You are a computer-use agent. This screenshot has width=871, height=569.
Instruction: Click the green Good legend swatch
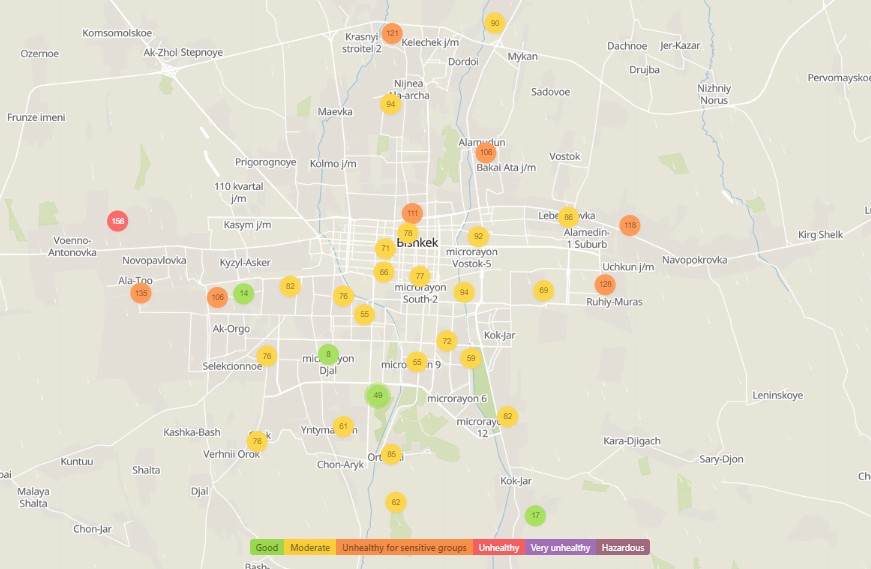pyautogui.click(x=267, y=548)
